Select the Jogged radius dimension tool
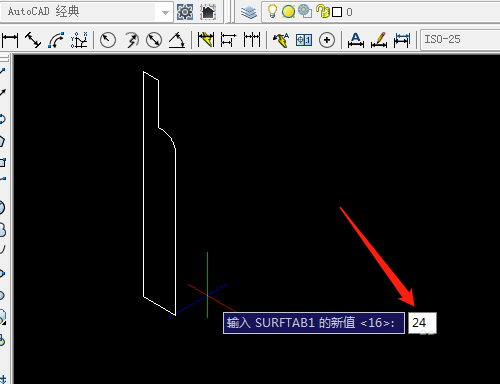Viewport: 500px width, 384px height. [132, 40]
